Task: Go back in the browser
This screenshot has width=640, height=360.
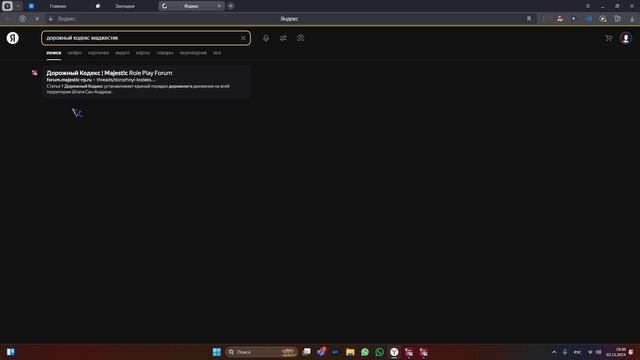Action: click(8, 19)
